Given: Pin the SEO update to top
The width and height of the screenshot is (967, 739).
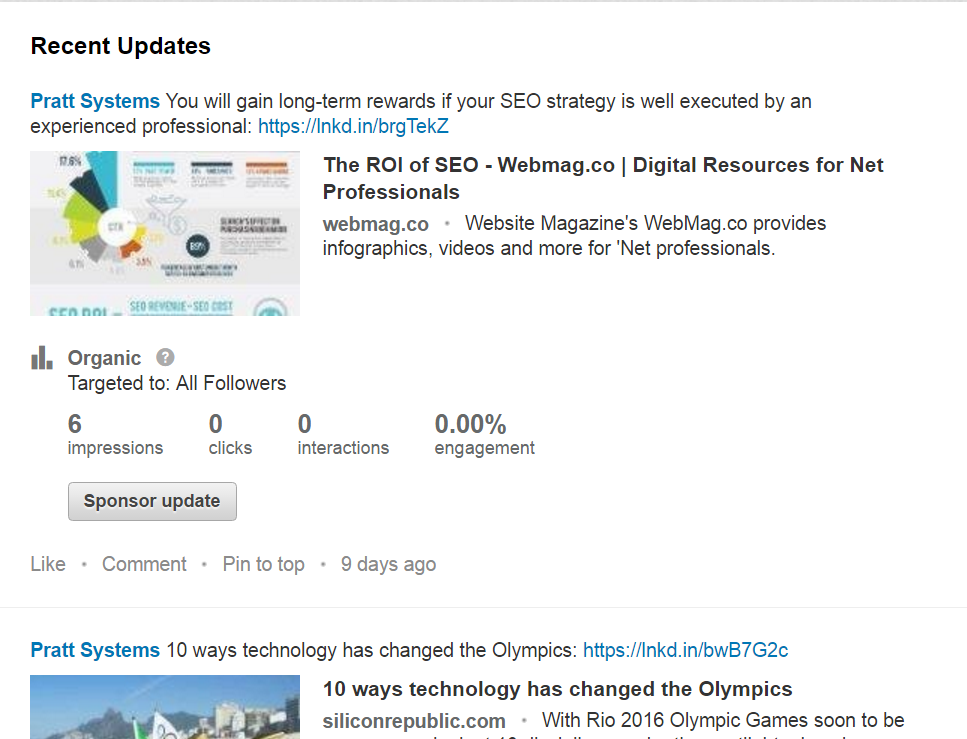Looking at the screenshot, I should pyautogui.click(x=263, y=564).
